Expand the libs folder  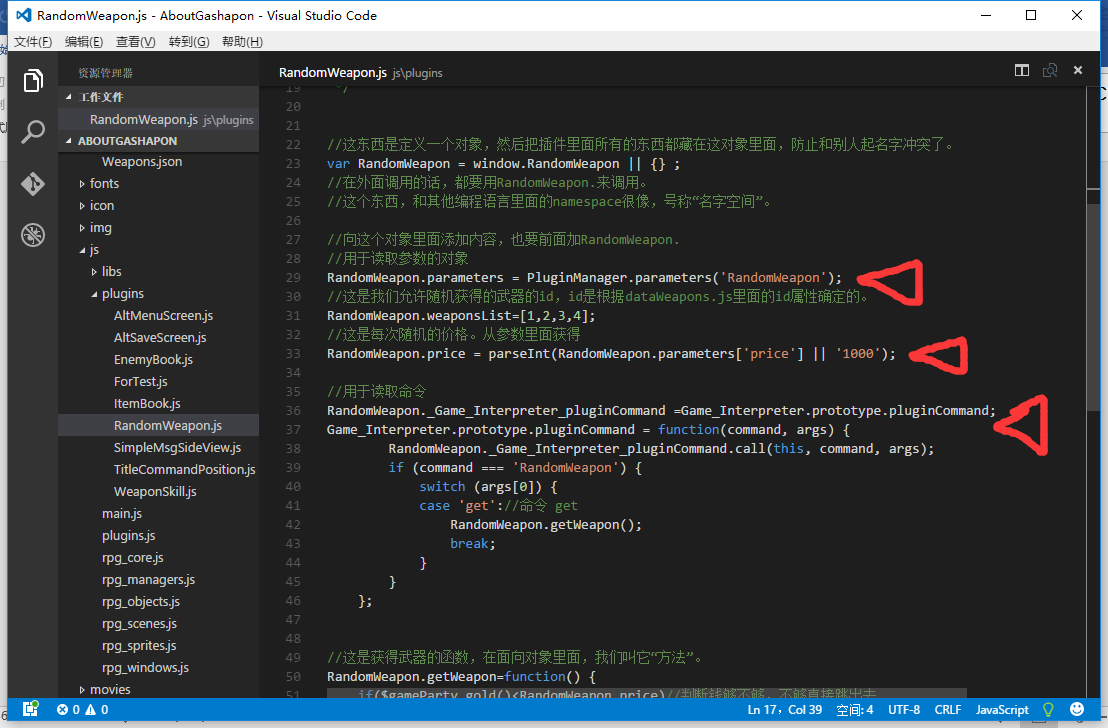[94, 271]
